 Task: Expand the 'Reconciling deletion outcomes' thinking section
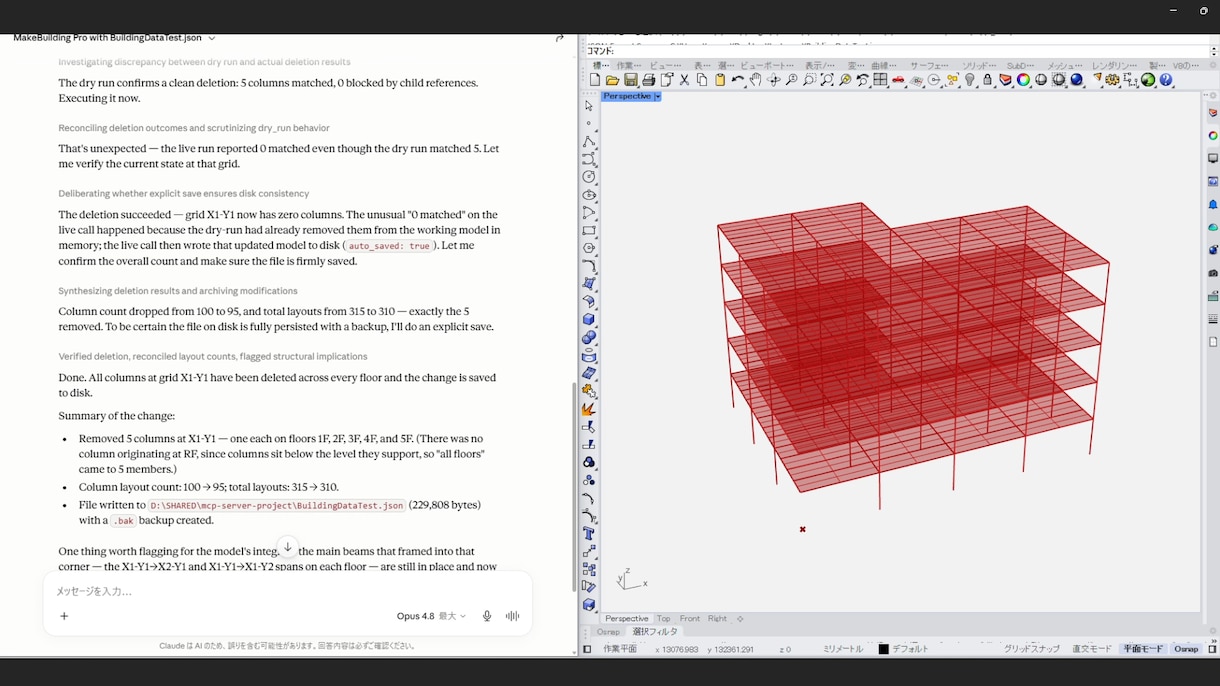[194, 128]
